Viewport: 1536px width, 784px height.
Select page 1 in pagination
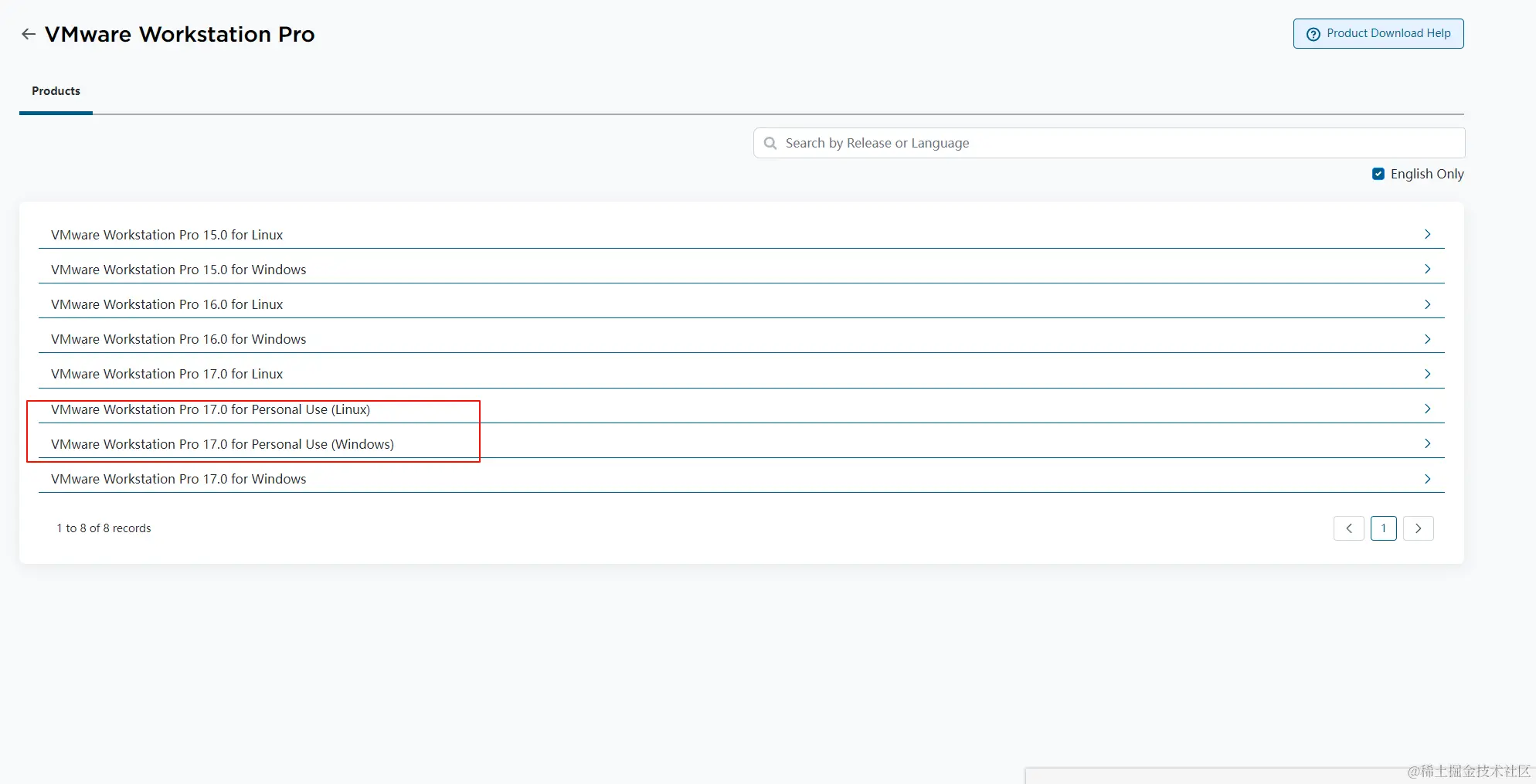pos(1384,528)
